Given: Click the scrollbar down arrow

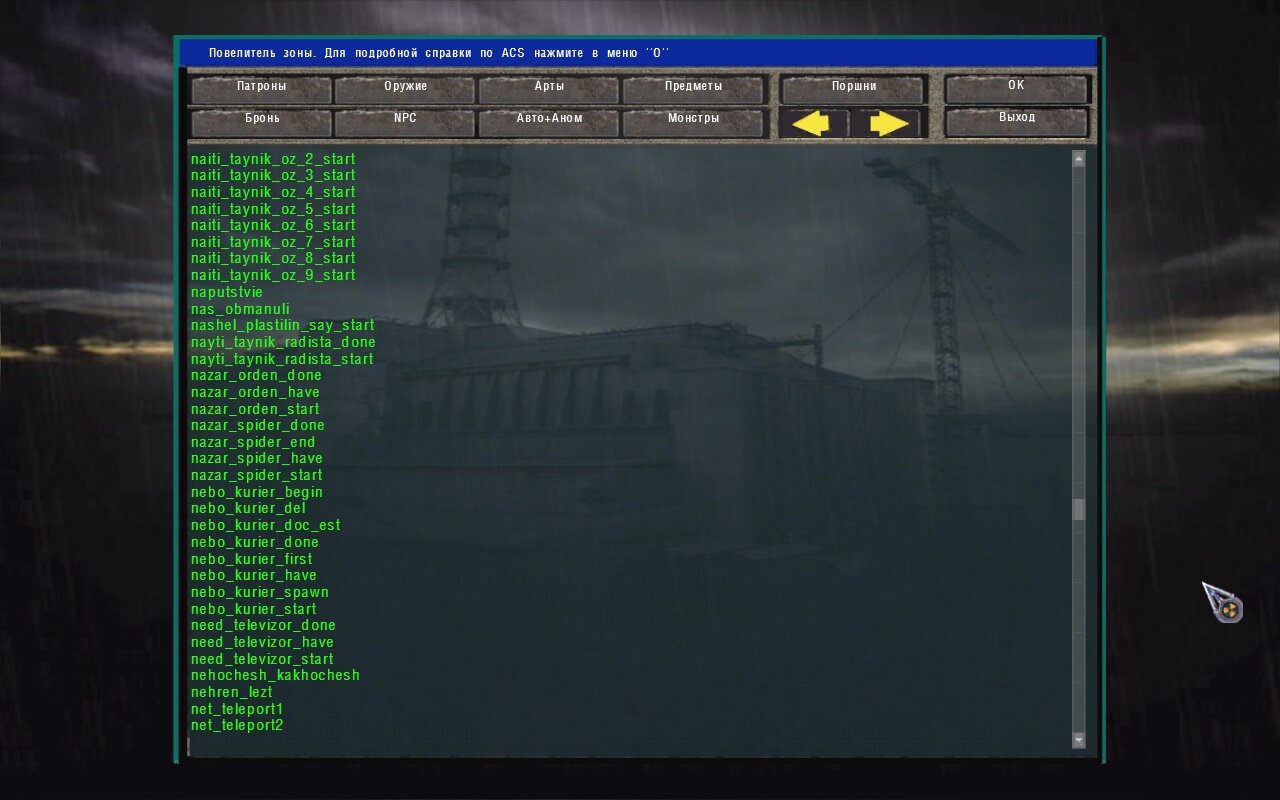Looking at the screenshot, I should 1078,740.
